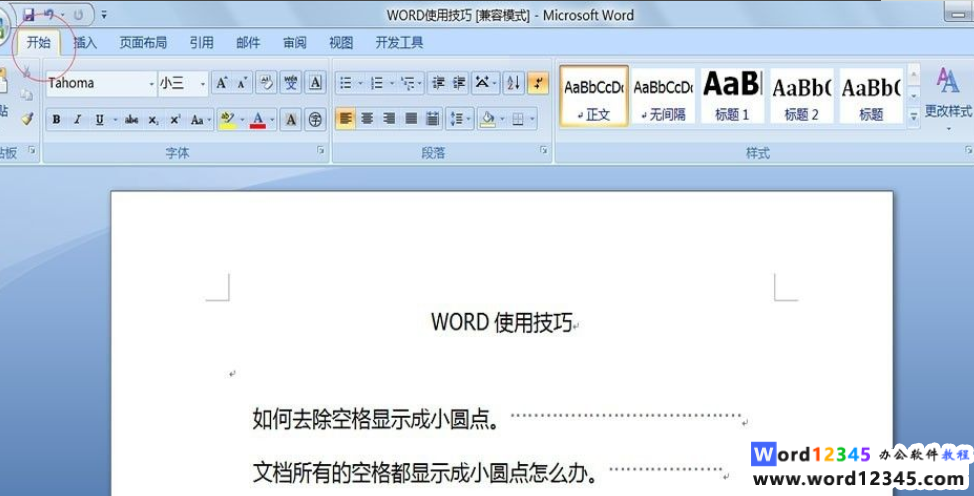Click the Shrink Font button

242,83
